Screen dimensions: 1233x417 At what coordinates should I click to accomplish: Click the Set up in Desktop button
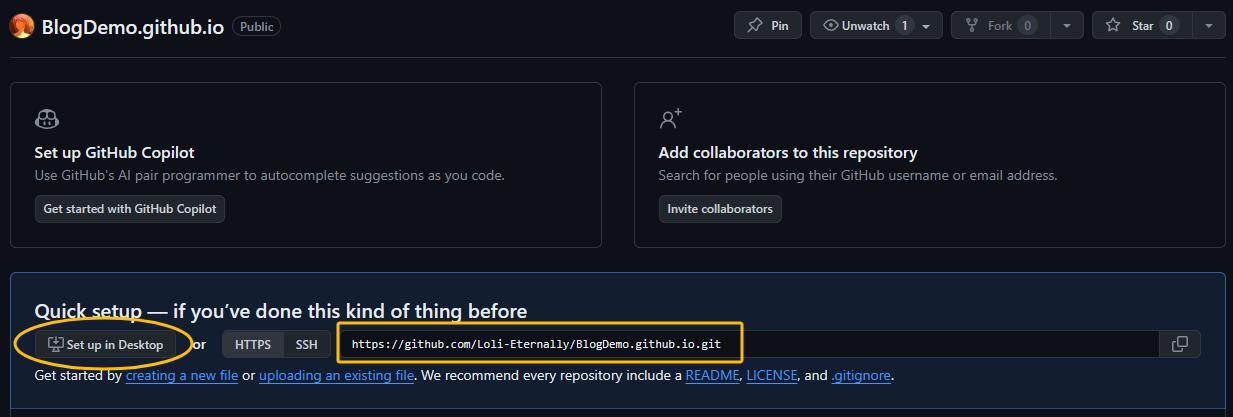(106, 345)
